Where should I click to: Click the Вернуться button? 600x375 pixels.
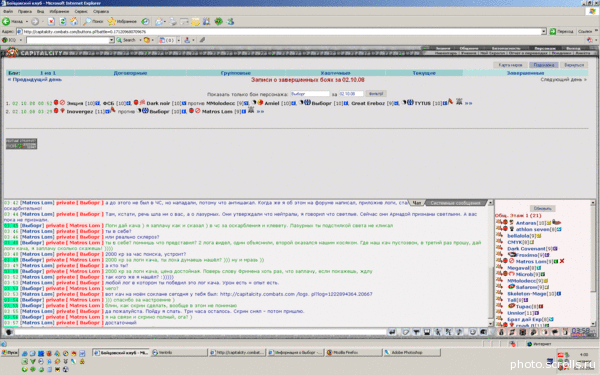tap(574, 65)
